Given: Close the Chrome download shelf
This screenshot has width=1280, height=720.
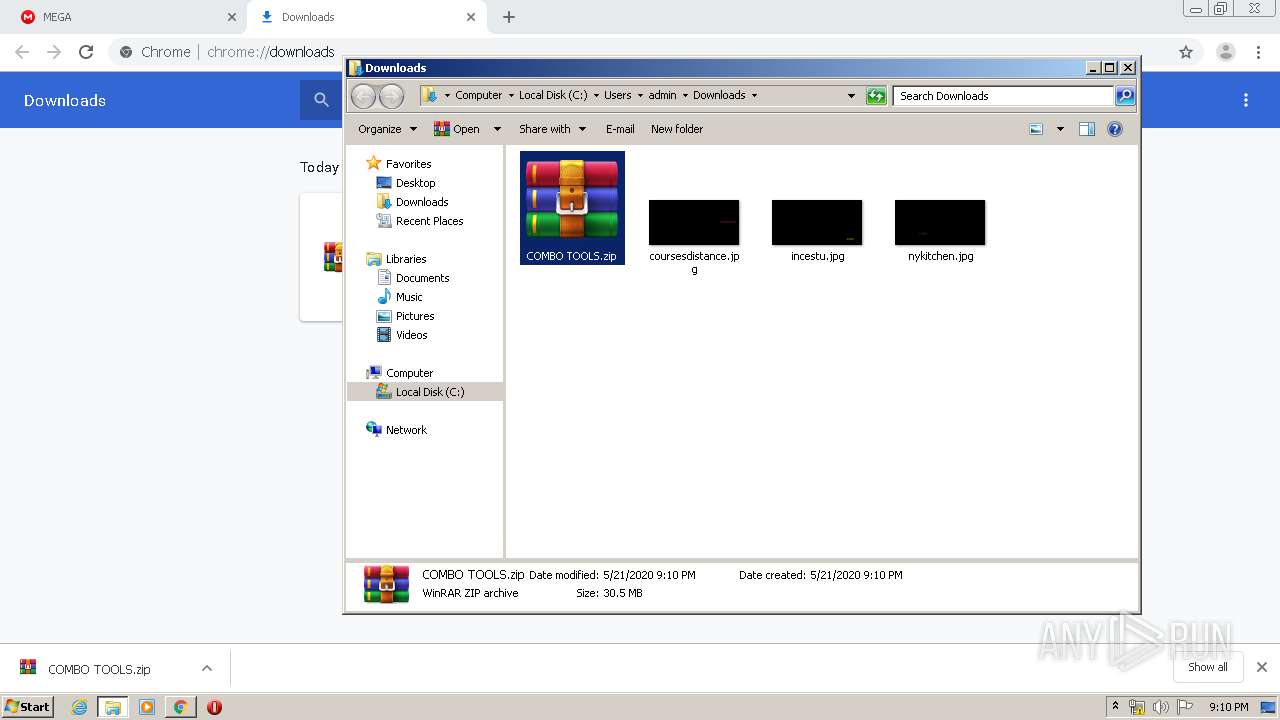Looking at the screenshot, I should click(1262, 667).
